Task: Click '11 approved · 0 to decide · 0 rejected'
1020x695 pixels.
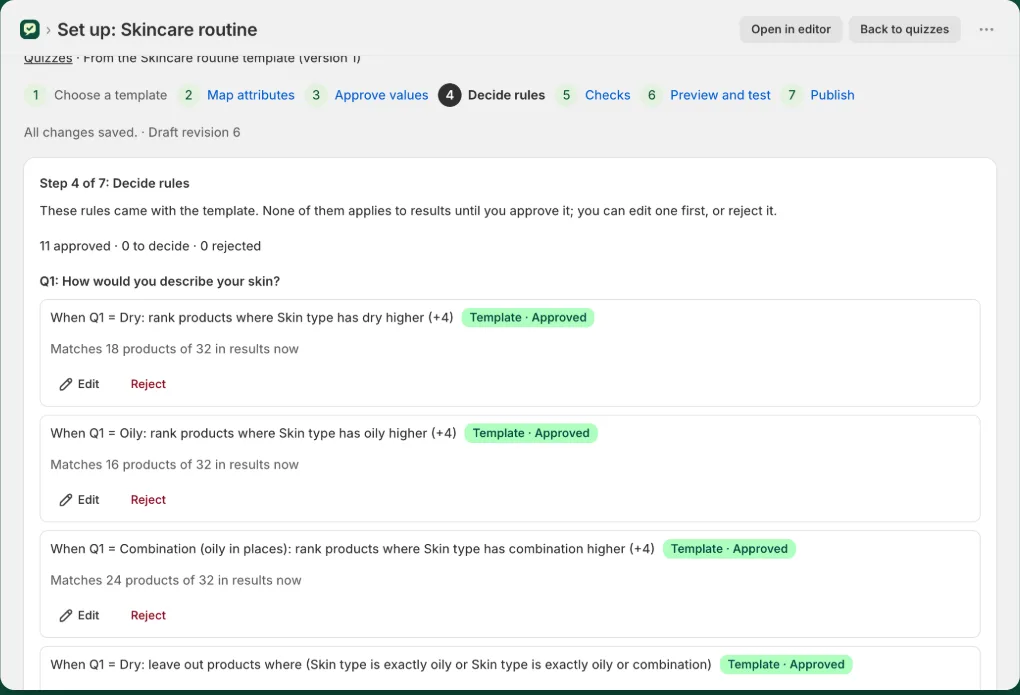Action: [x=150, y=246]
